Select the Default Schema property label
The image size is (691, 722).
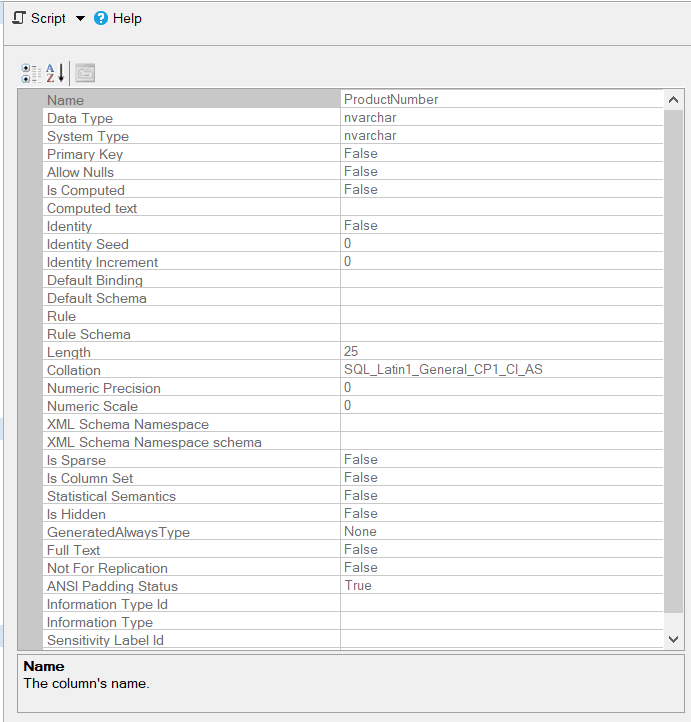97,298
